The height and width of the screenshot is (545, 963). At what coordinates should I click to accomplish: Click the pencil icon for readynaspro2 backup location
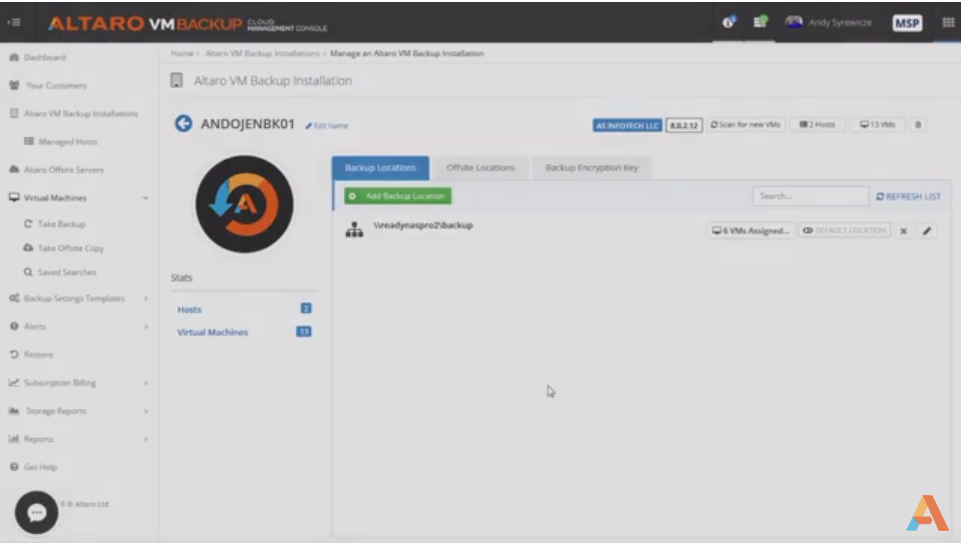pos(927,231)
